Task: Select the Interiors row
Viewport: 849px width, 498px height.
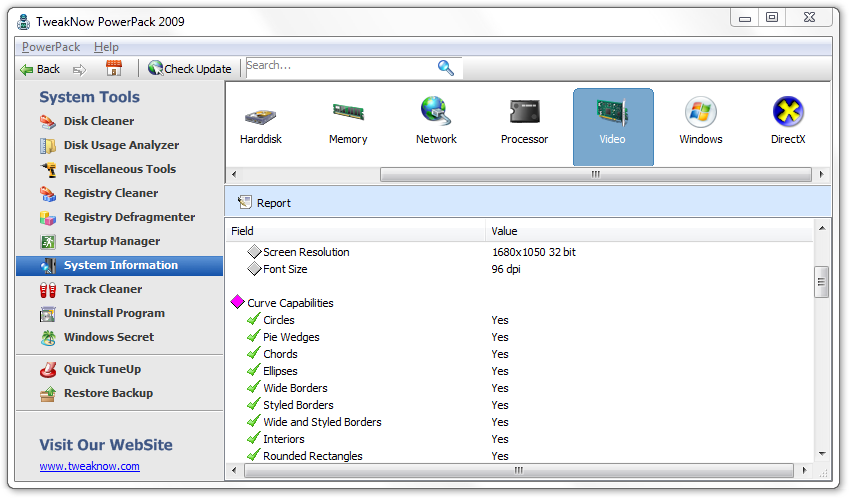Action: [520, 439]
